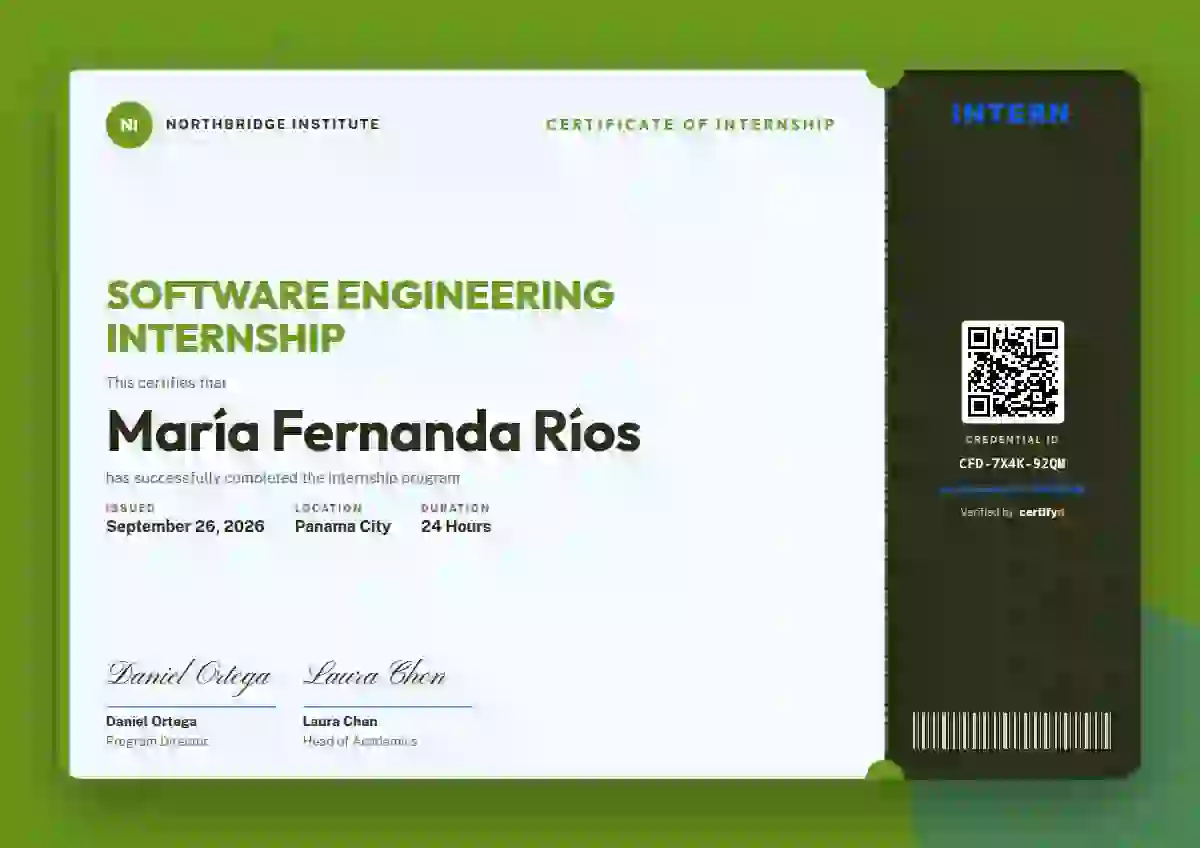Click the 'Verified by' text
Screen dimensions: 1200x848
[987, 512]
